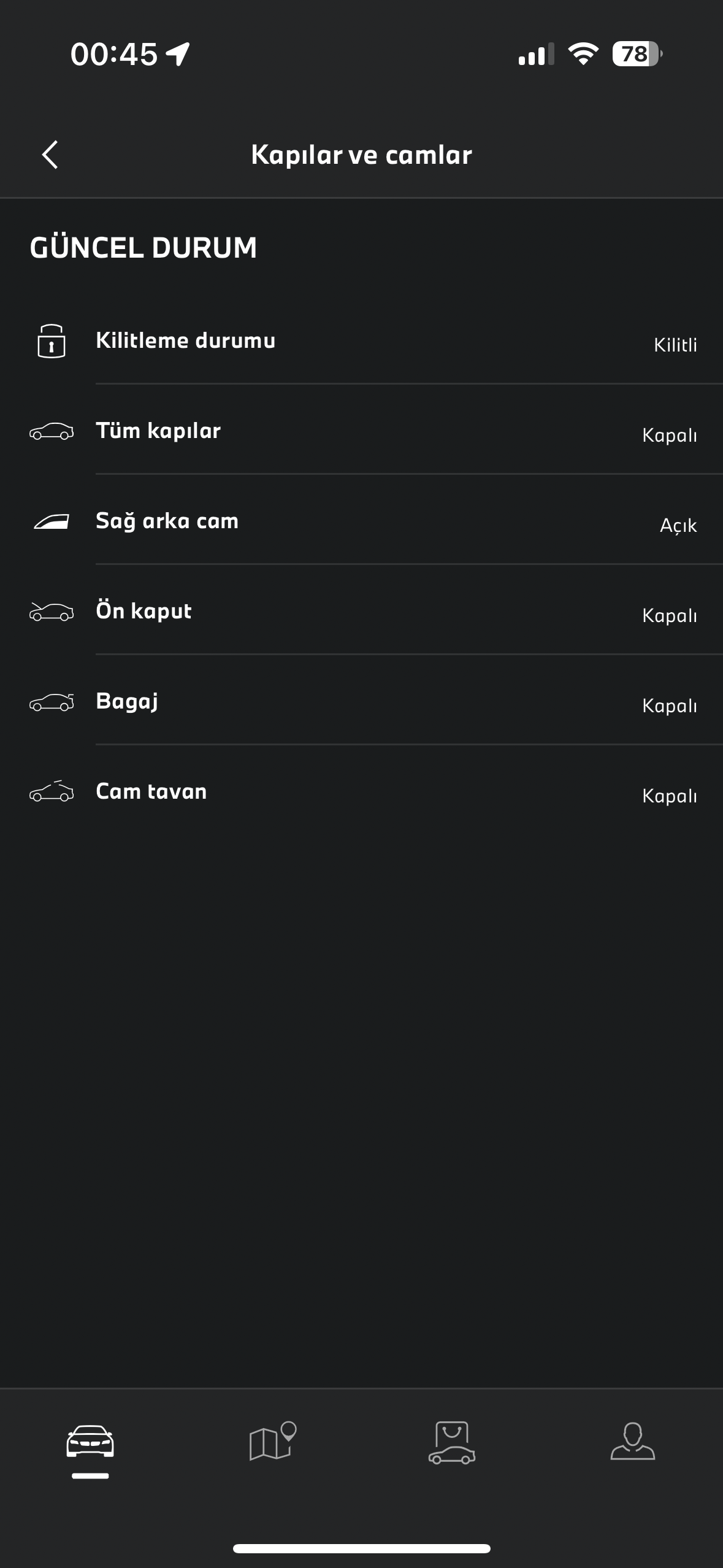Open the vehicle tab in bottom bar
The height and width of the screenshot is (1568, 723).
pos(90,1442)
